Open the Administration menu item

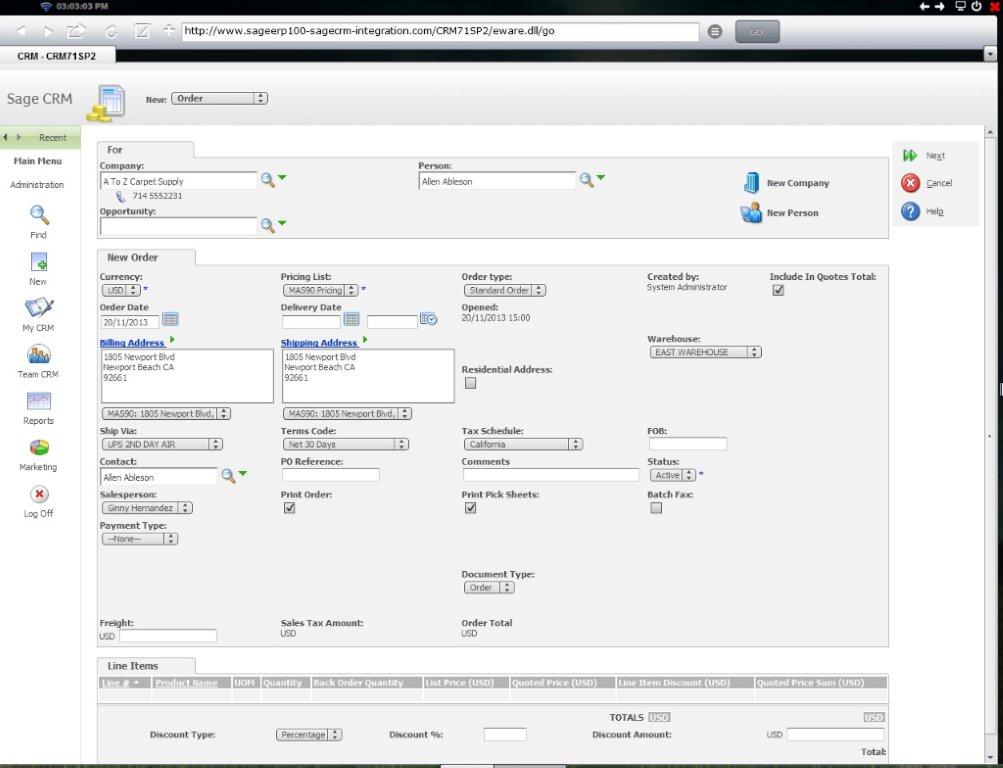click(x=37, y=185)
